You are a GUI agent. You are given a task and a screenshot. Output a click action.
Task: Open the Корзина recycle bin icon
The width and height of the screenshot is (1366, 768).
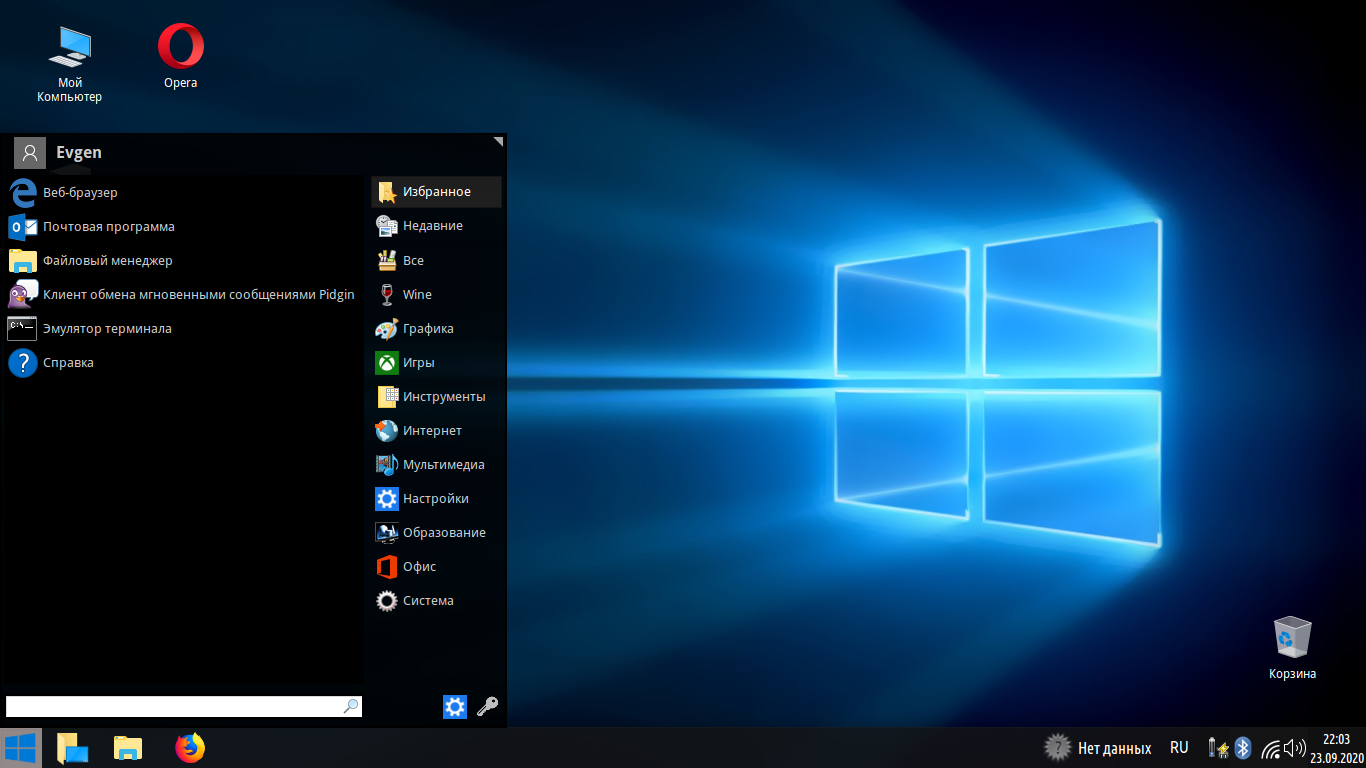click(1292, 637)
